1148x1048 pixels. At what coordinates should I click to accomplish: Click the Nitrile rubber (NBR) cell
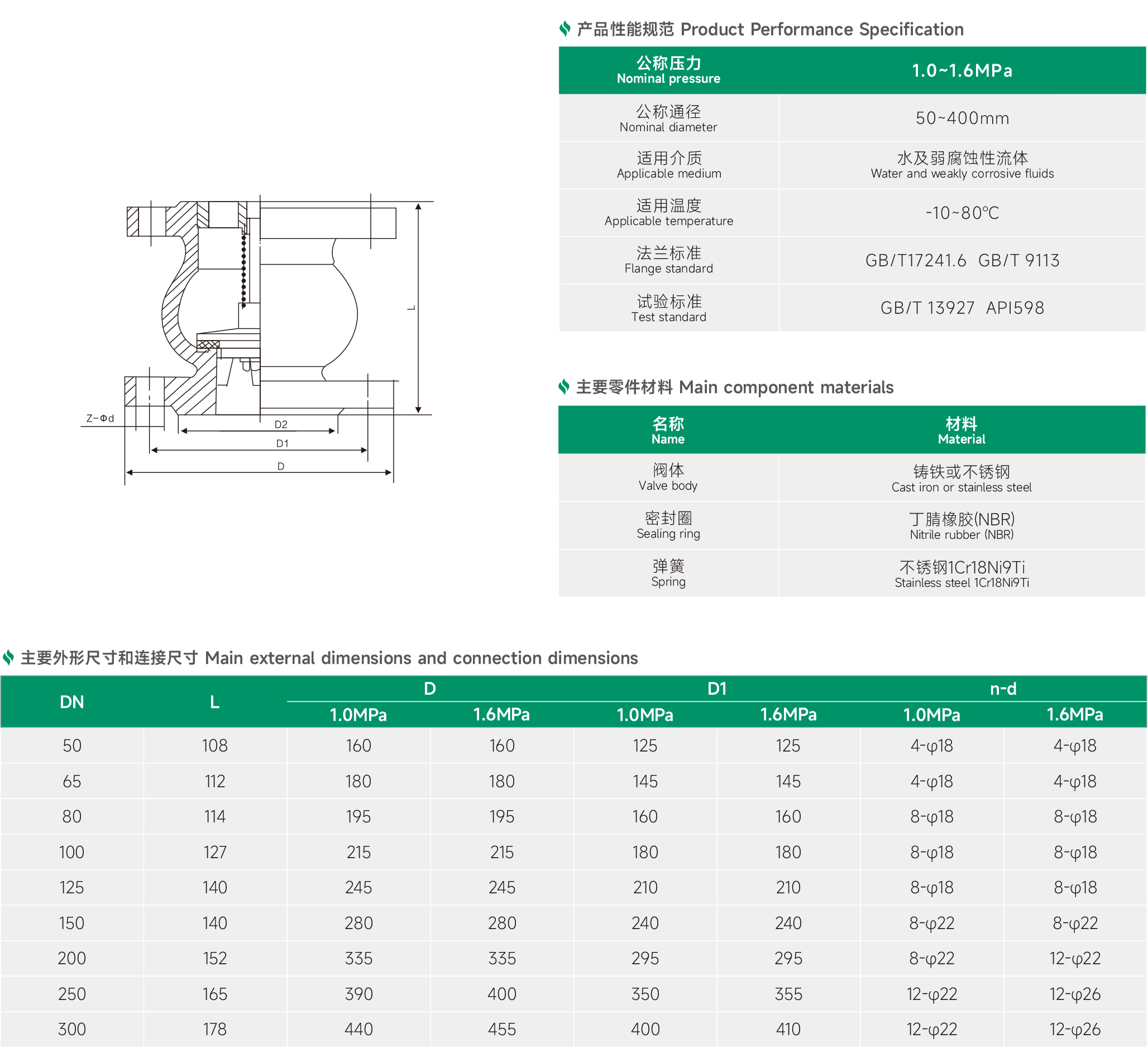(961, 525)
